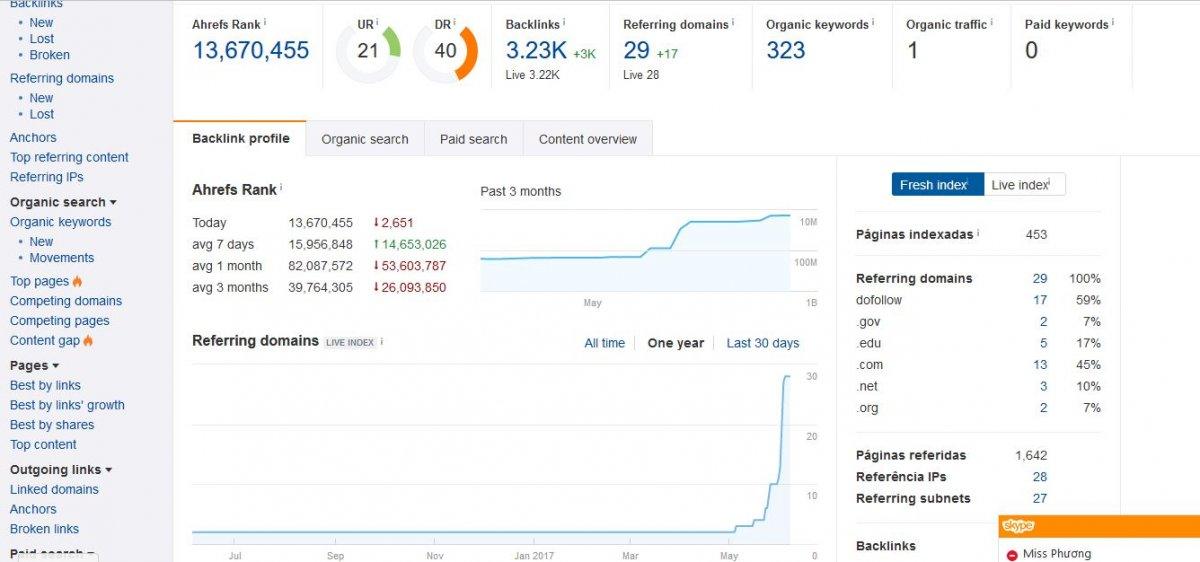Screen dimensions: 1200x562
Task: Click the Ahrefs Rank value 13,670,455
Action: (x=251, y=51)
